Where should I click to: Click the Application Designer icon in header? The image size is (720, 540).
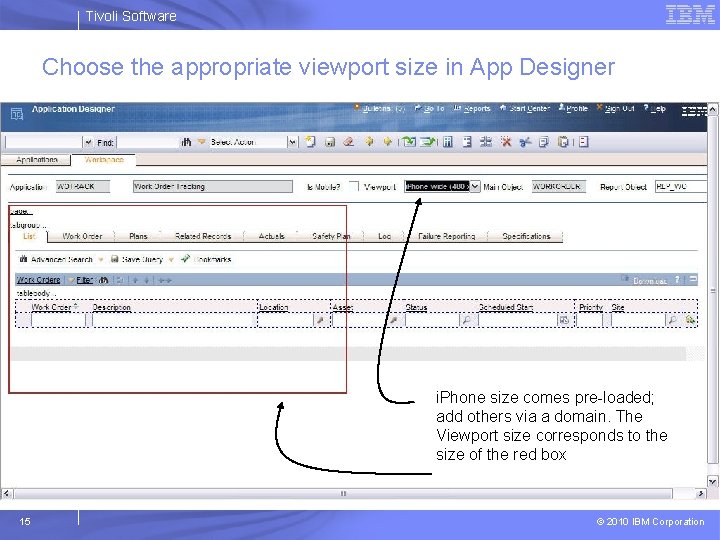click(x=17, y=114)
